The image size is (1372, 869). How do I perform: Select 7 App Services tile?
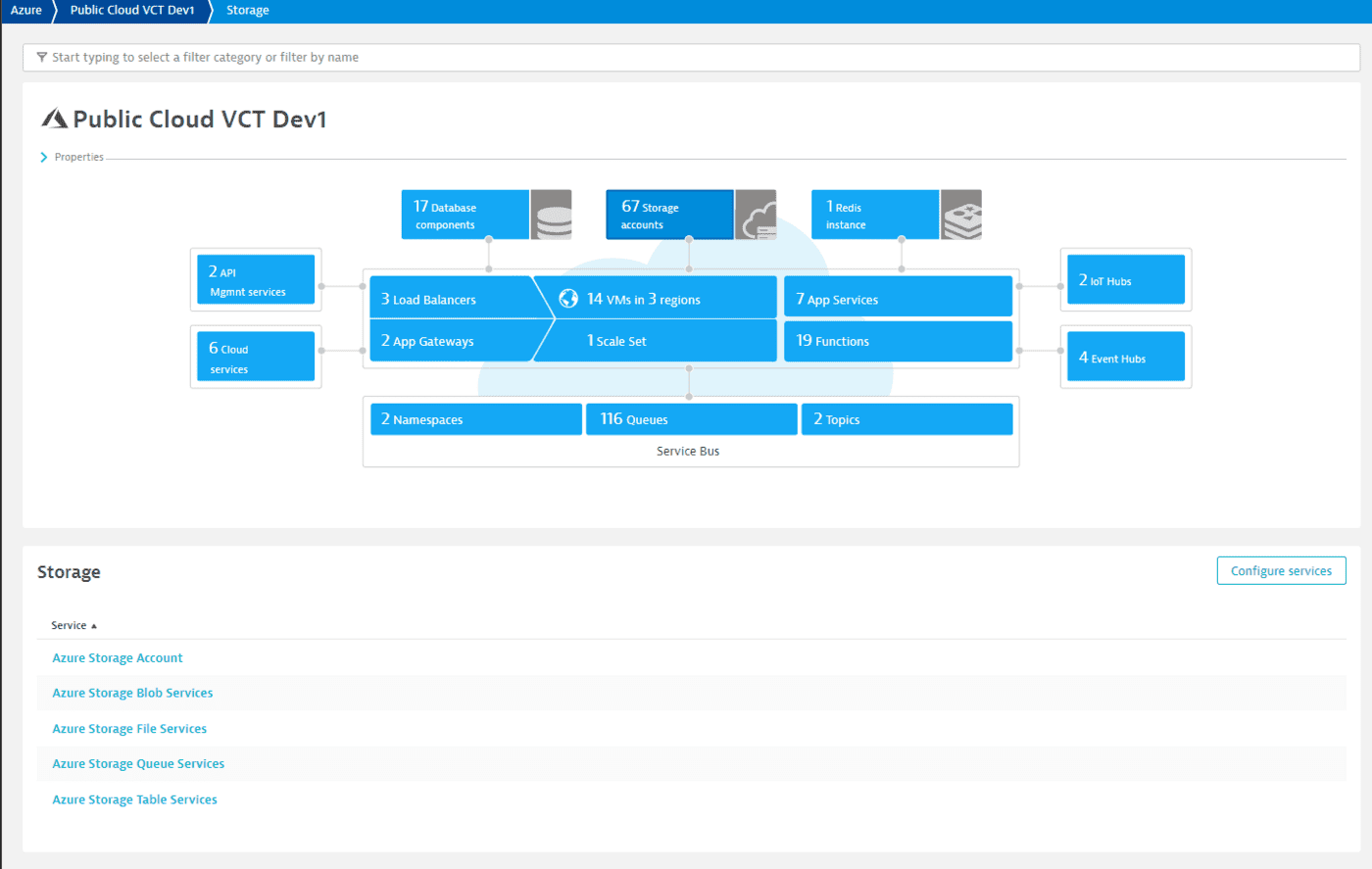click(898, 297)
